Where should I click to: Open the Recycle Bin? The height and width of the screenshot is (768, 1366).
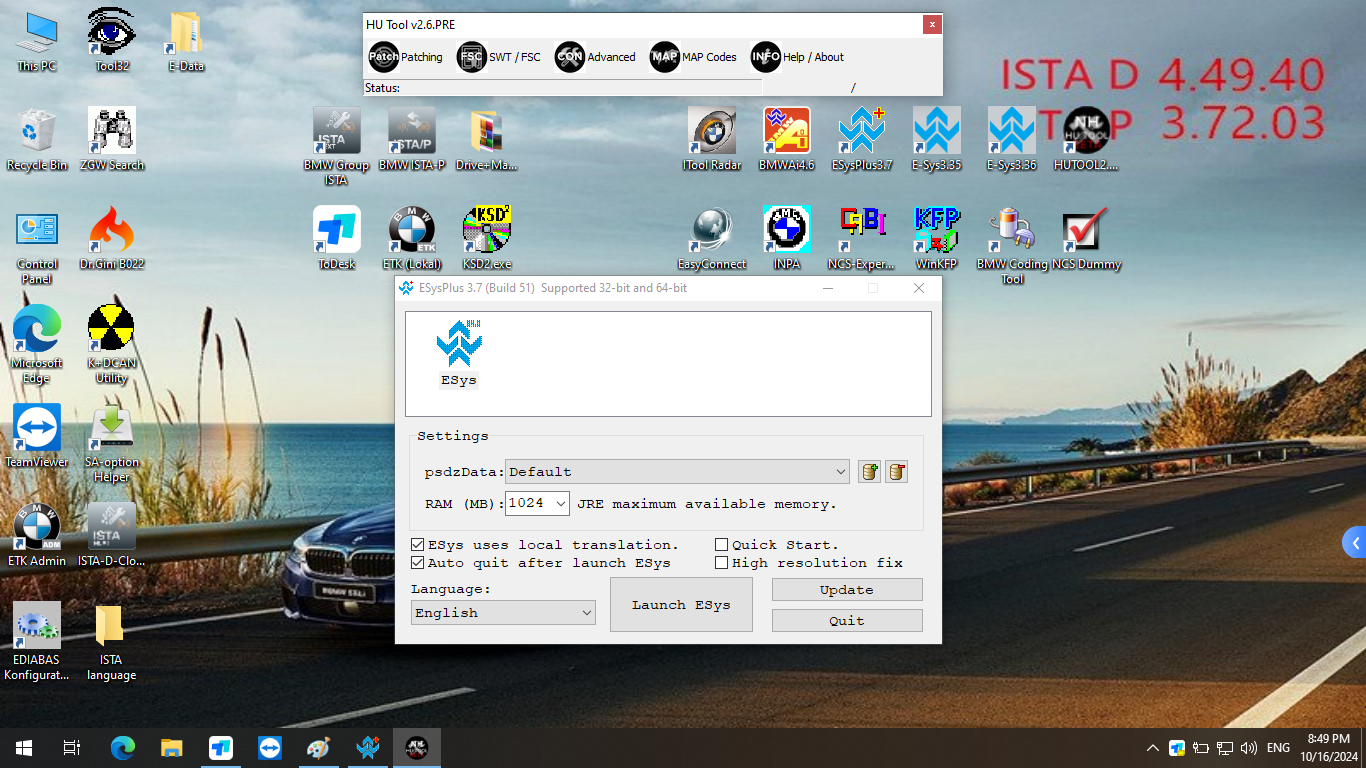click(37, 140)
